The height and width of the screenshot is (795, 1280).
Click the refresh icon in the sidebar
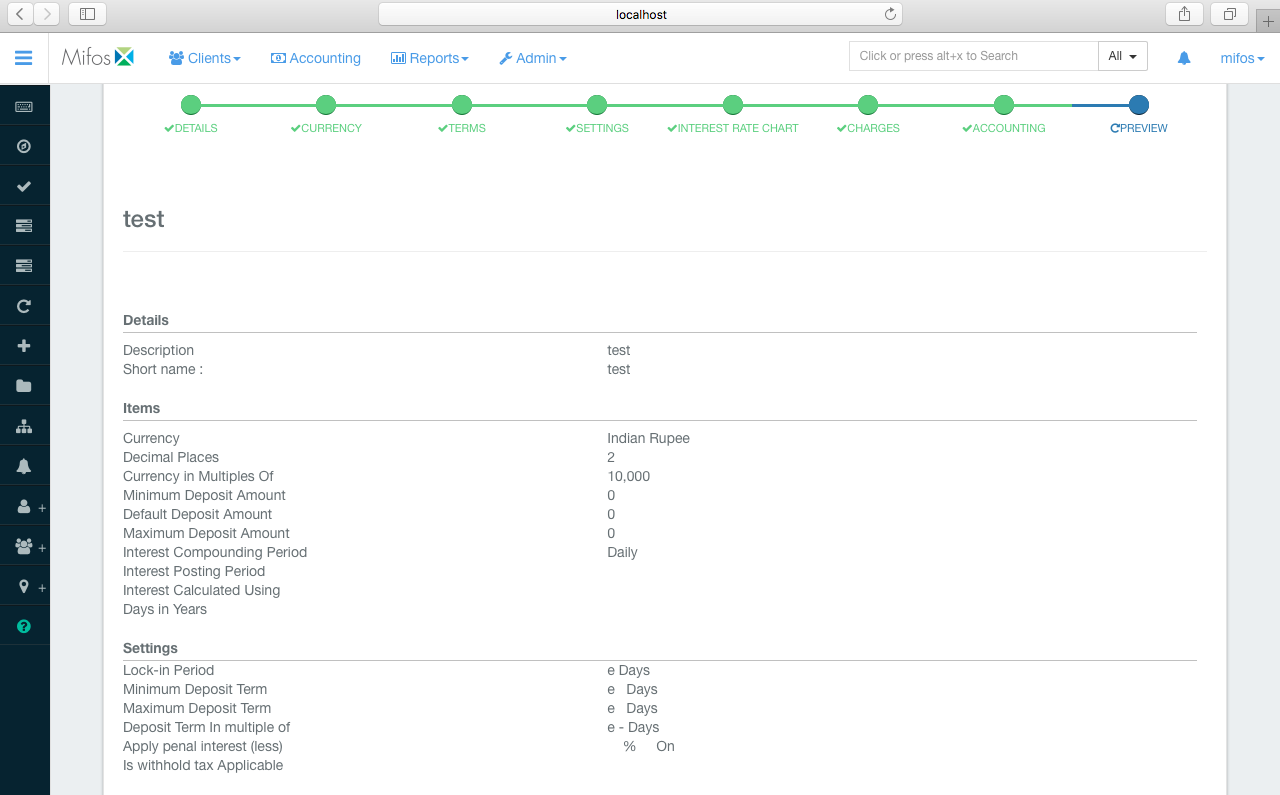click(24, 304)
